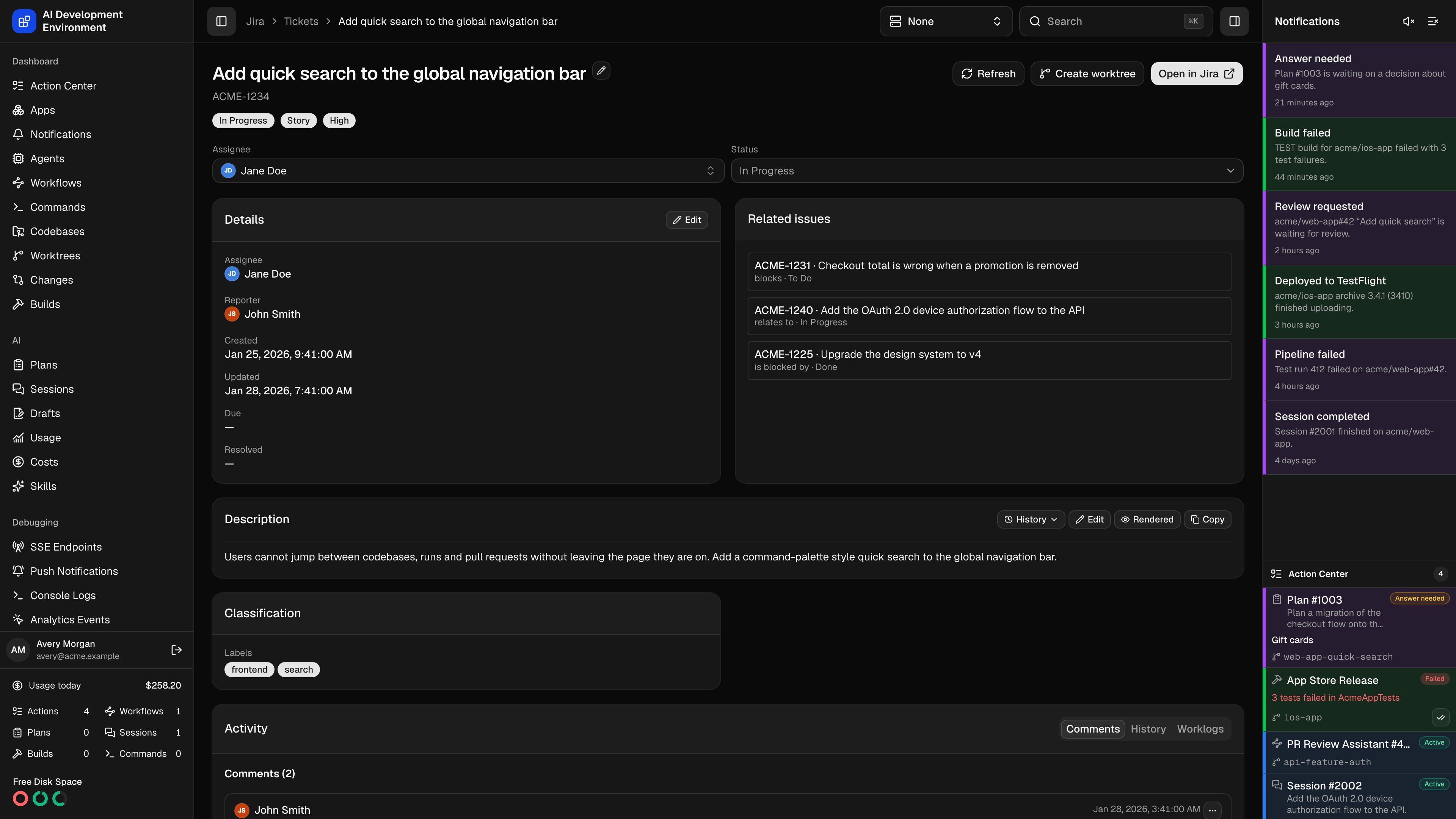Open Worktrees in sidebar
1456x819 pixels.
(x=97, y=256)
